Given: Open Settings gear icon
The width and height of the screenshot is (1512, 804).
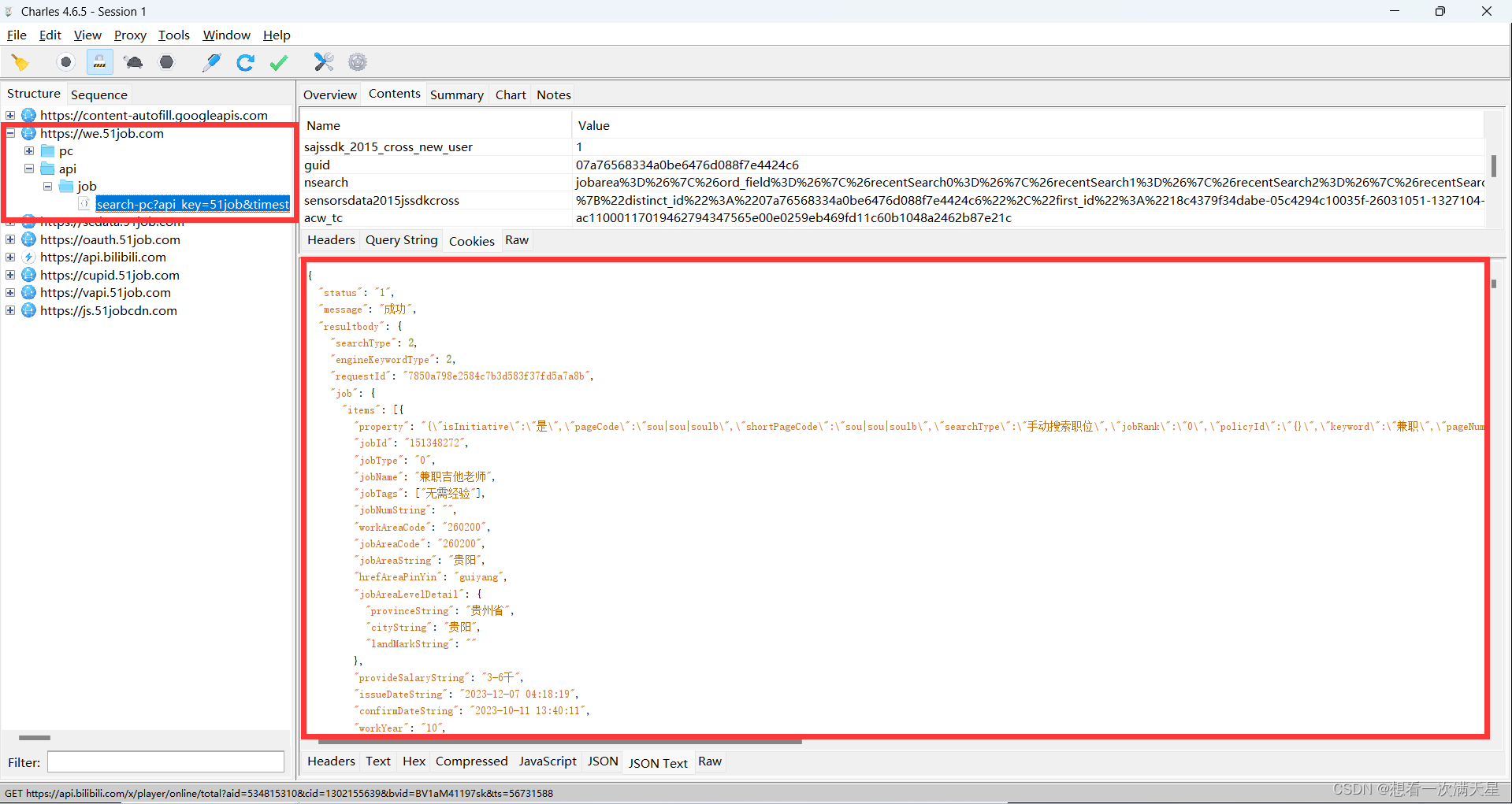Looking at the screenshot, I should coord(358,62).
